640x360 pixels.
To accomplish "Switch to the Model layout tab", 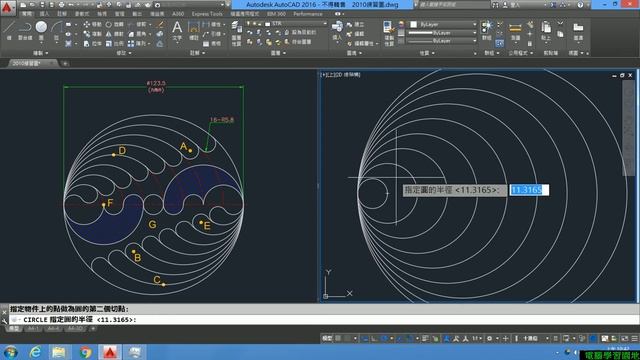I will tap(13, 329).
